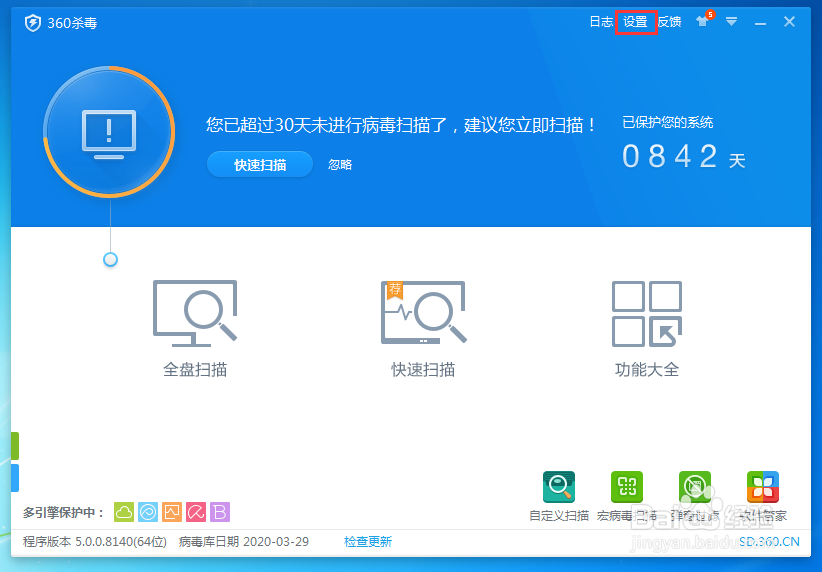Minimize the 360杀毒 window
Viewport: 822px width, 572px height.
point(760,23)
